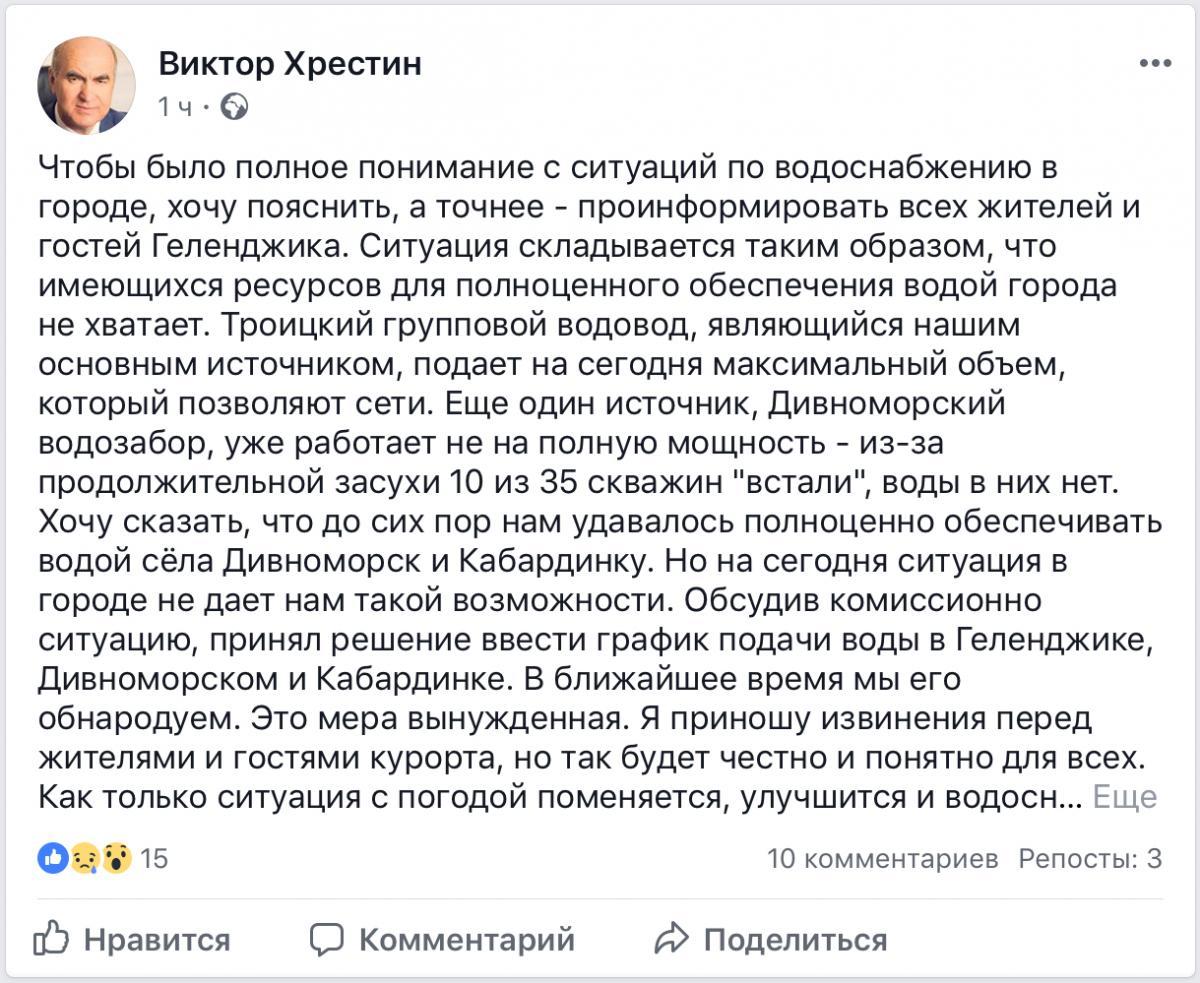1200x983 pixels.
Task: Click the globe public privacy icon
Action: (234, 106)
